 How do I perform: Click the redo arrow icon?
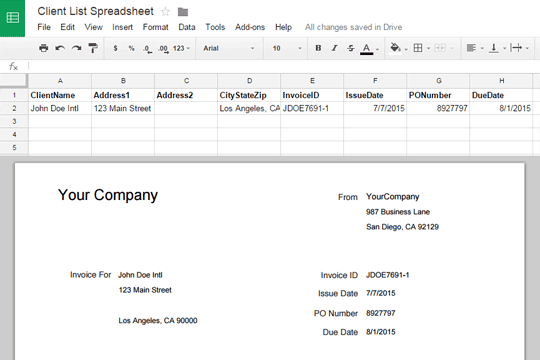pyautogui.click(x=76, y=48)
